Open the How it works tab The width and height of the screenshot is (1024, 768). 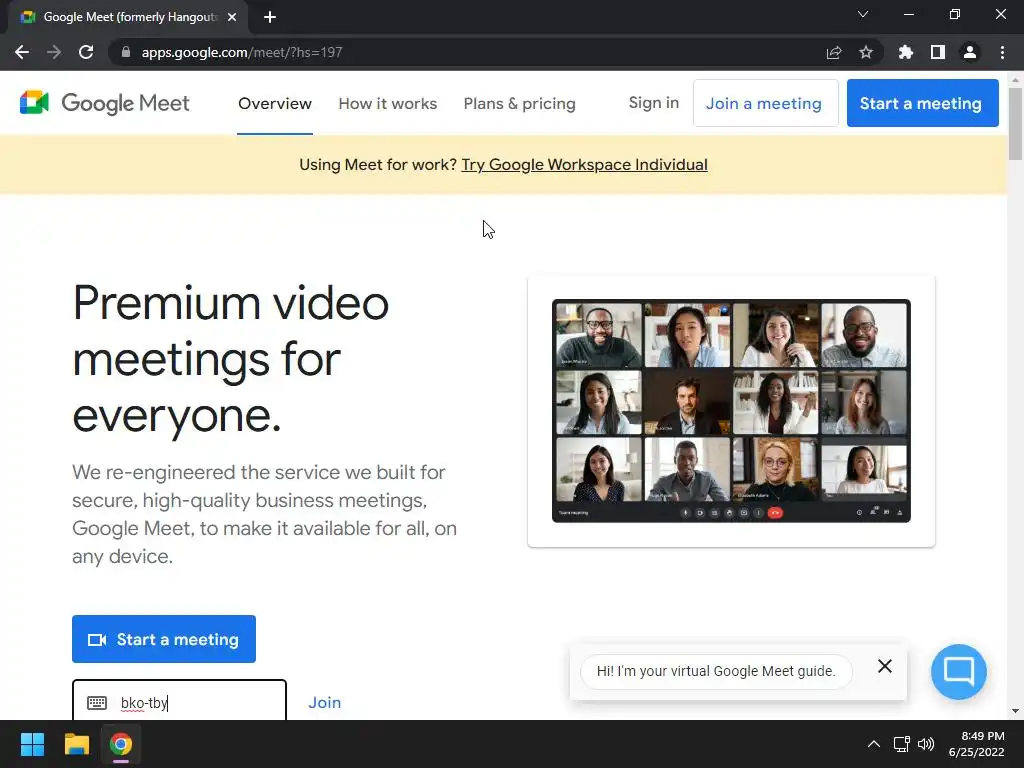pyautogui.click(x=388, y=103)
